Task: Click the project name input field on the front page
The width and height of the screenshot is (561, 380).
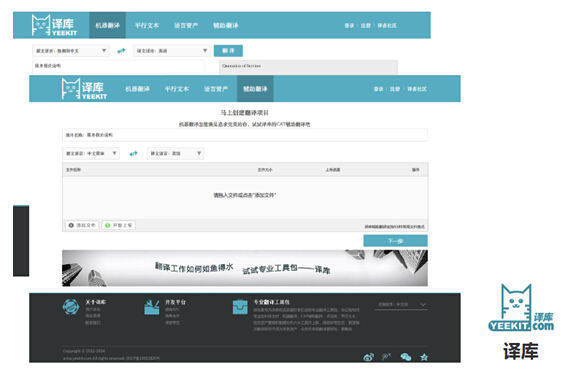Action: coord(245,135)
